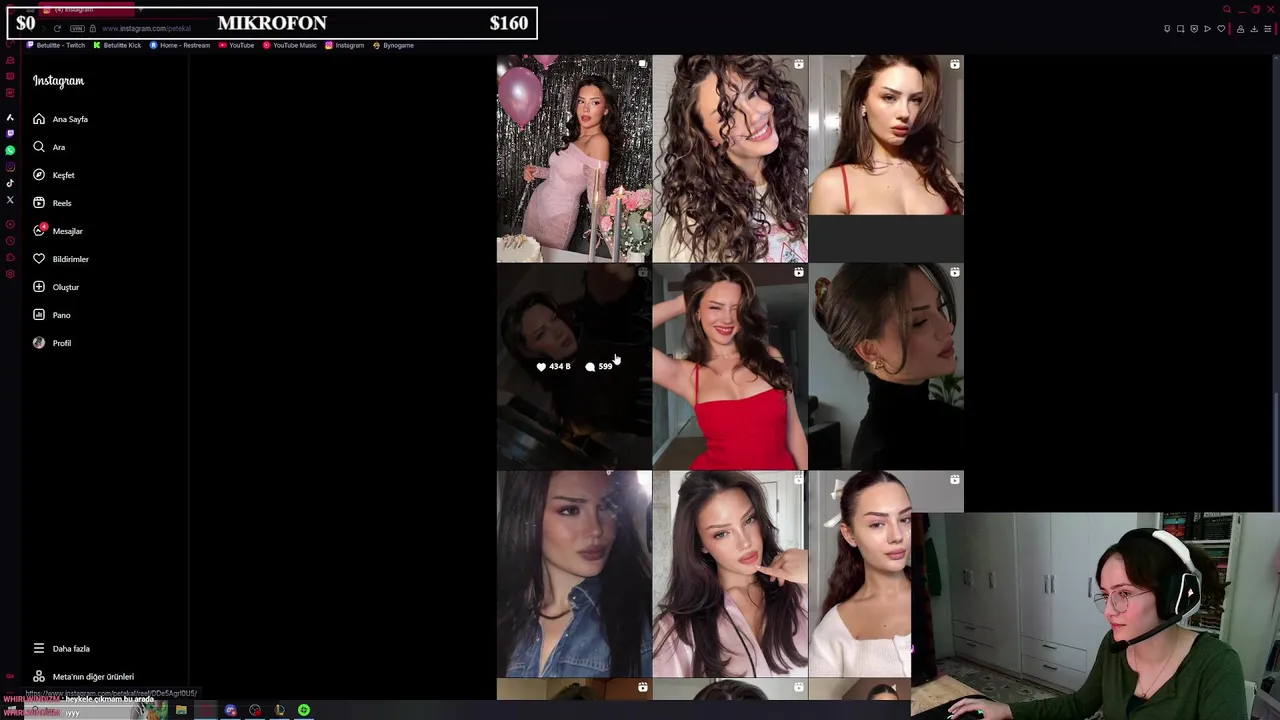
Task: Click Twitch icon in browser sidebar
Action: pos(10,134)
